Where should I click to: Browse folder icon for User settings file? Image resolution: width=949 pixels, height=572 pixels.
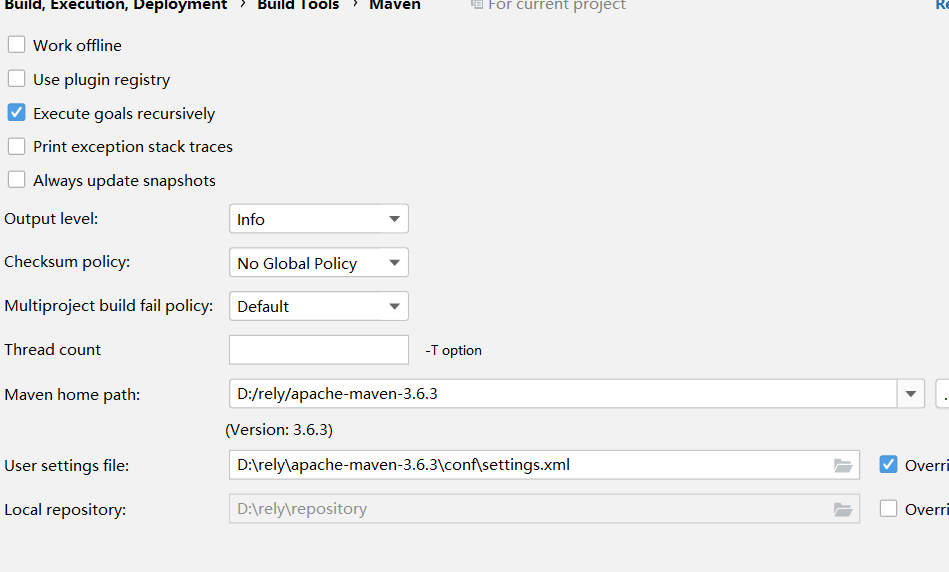tap(842, 465)
